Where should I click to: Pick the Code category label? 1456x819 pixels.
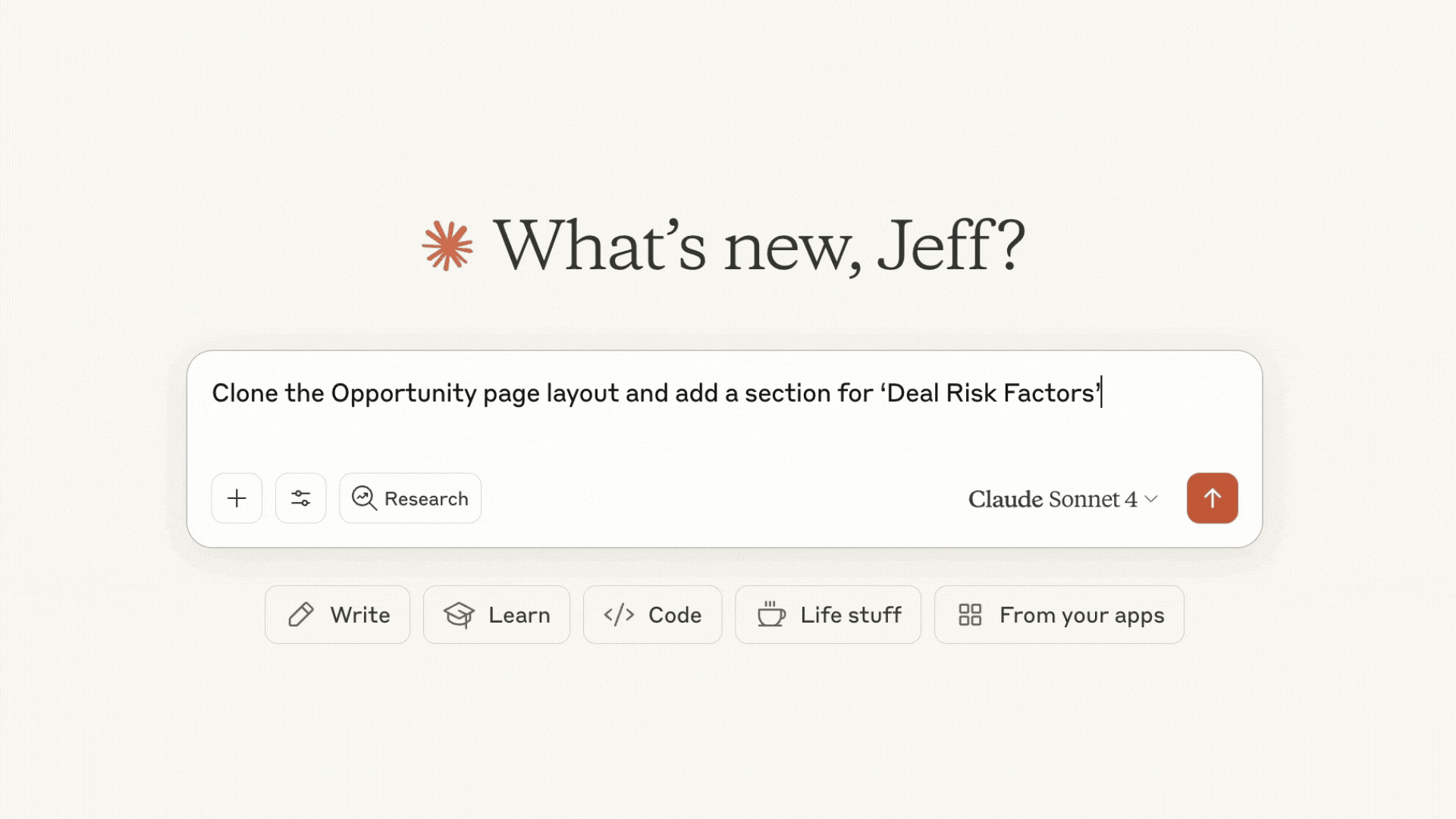pos(675,615)
